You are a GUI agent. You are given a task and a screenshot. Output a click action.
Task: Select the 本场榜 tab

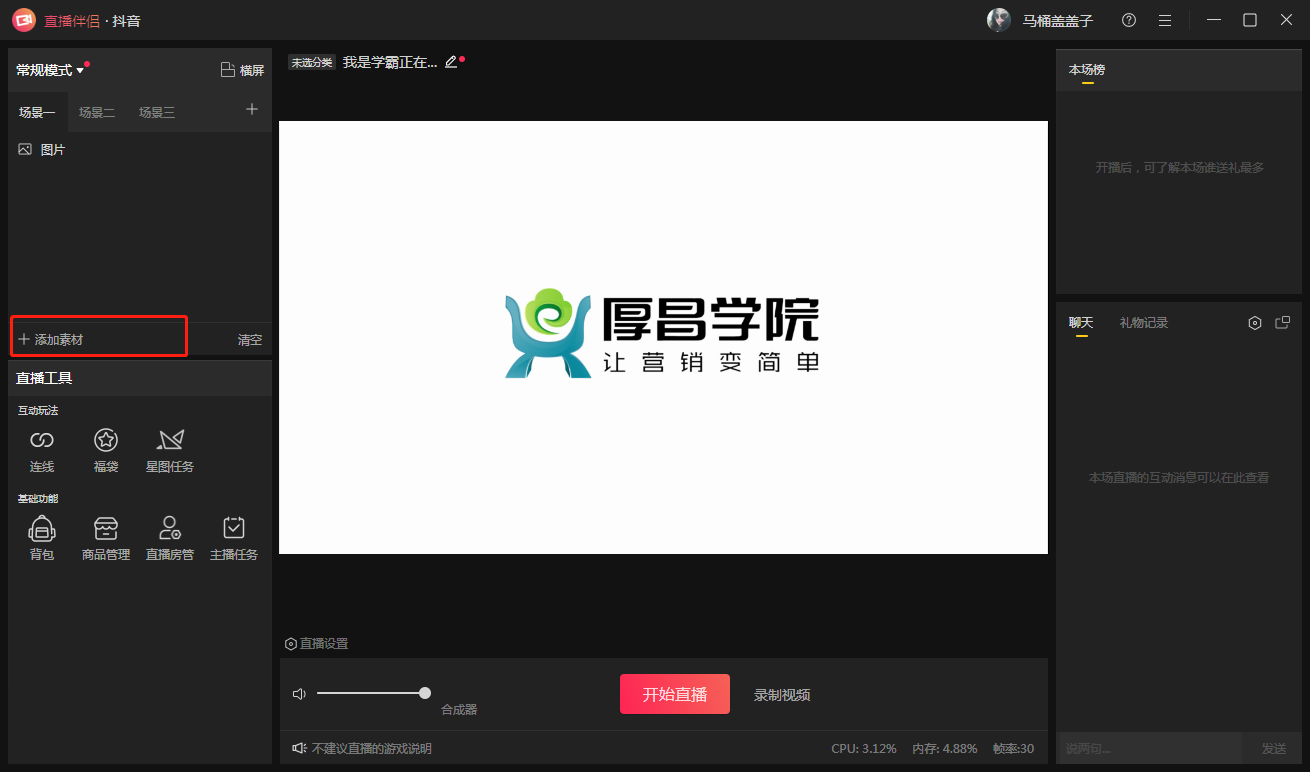(x=1087, y=70)
